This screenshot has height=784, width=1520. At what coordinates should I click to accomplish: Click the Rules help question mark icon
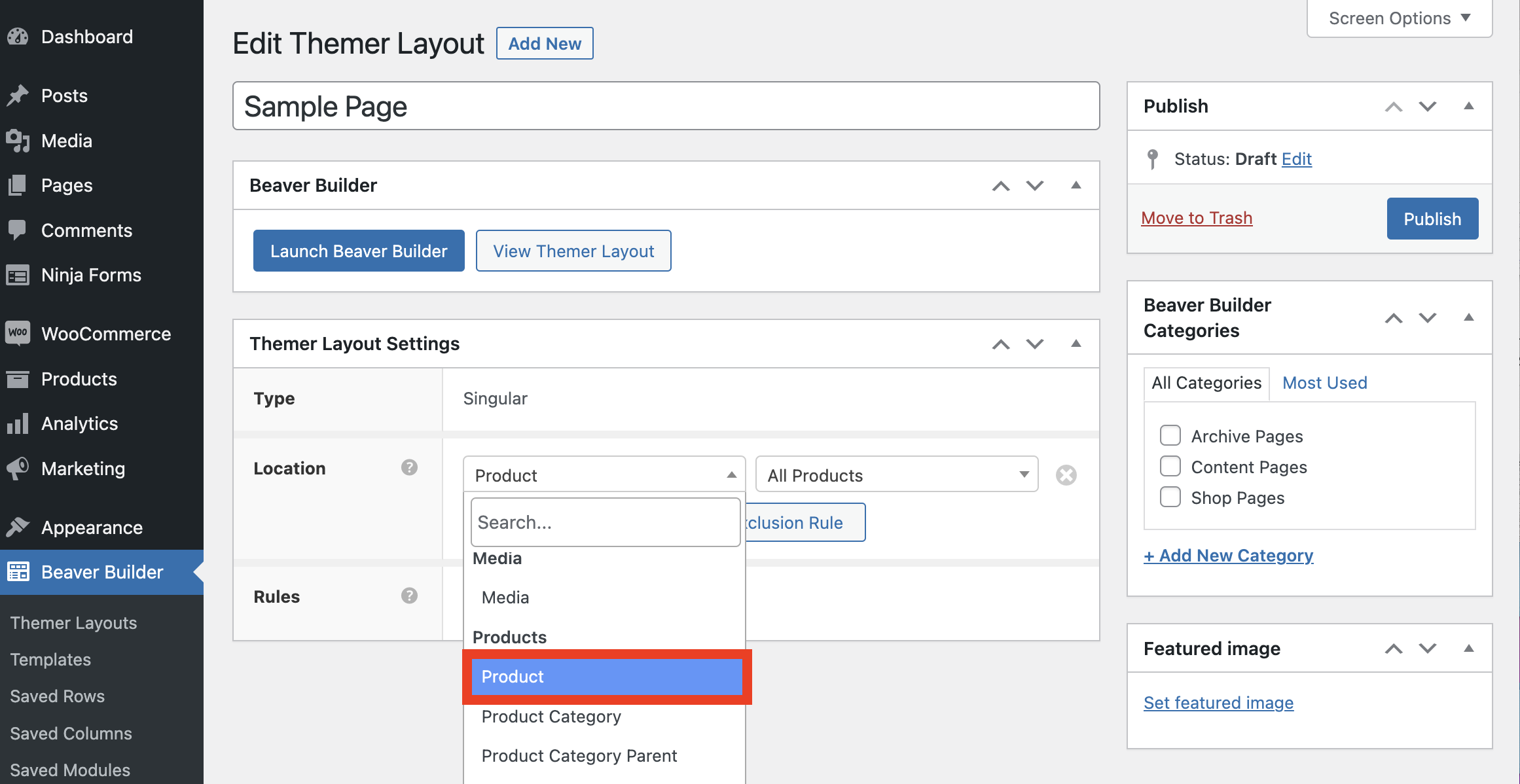(x=409, y=596)
